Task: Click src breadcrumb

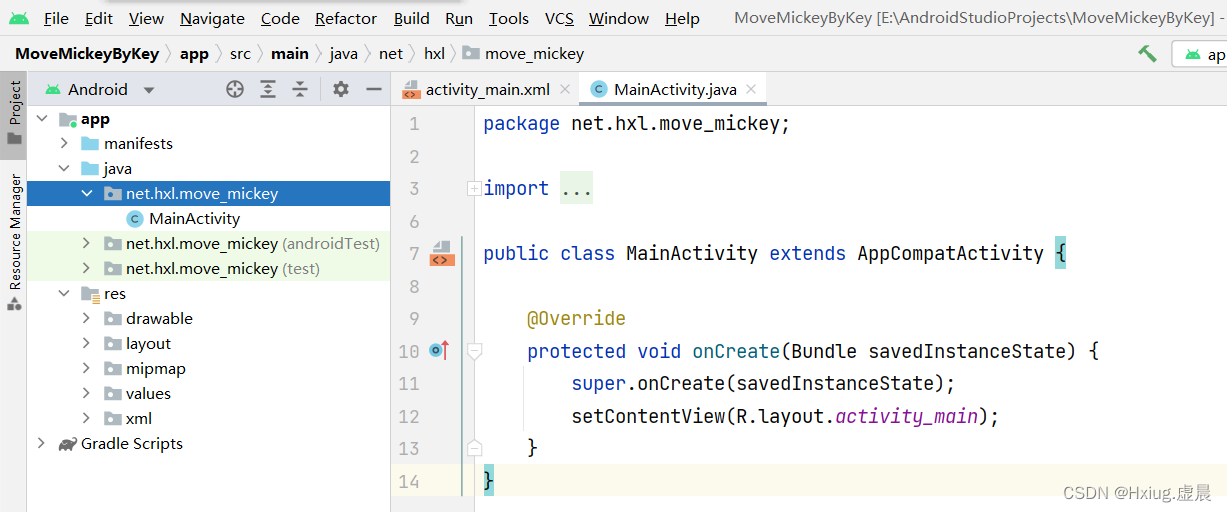Action: (x=240, y=53)
